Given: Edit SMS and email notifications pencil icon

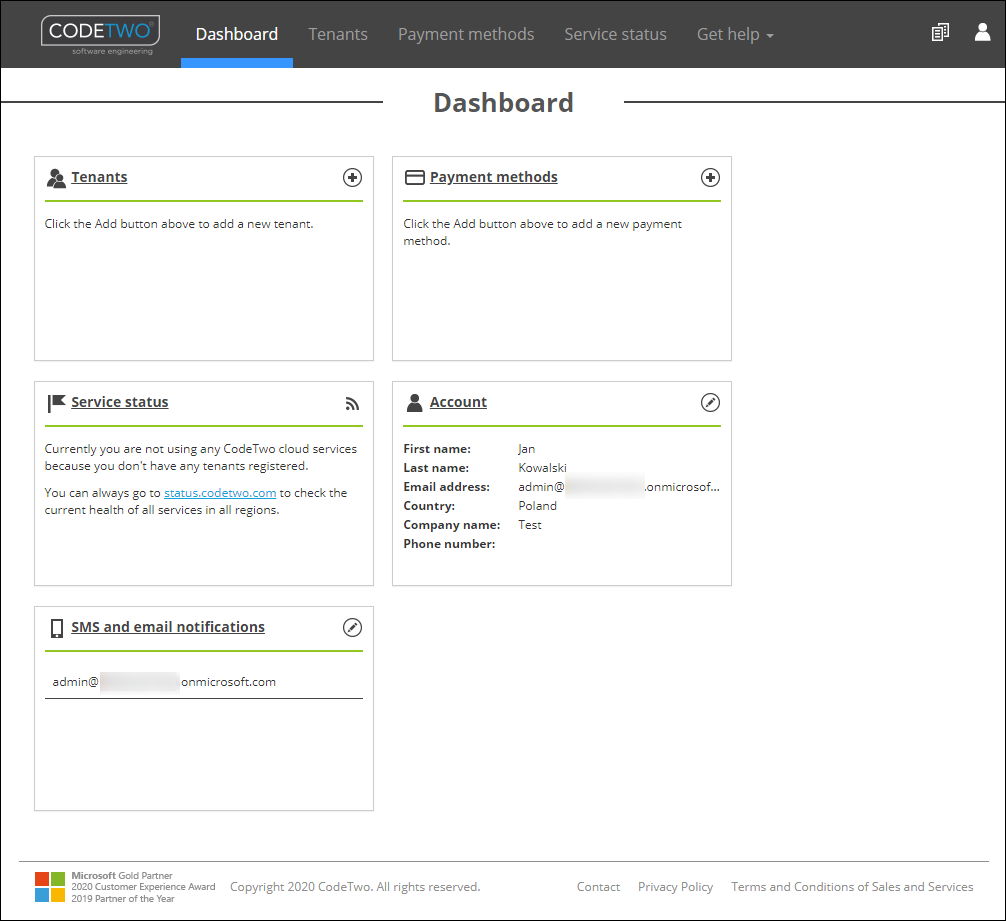Looking at the screenshot, I should (x=352, y=627).
